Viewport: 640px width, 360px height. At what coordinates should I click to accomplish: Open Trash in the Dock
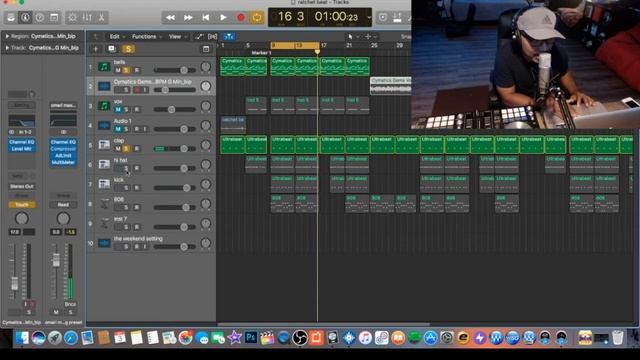(x=618, y=338)
